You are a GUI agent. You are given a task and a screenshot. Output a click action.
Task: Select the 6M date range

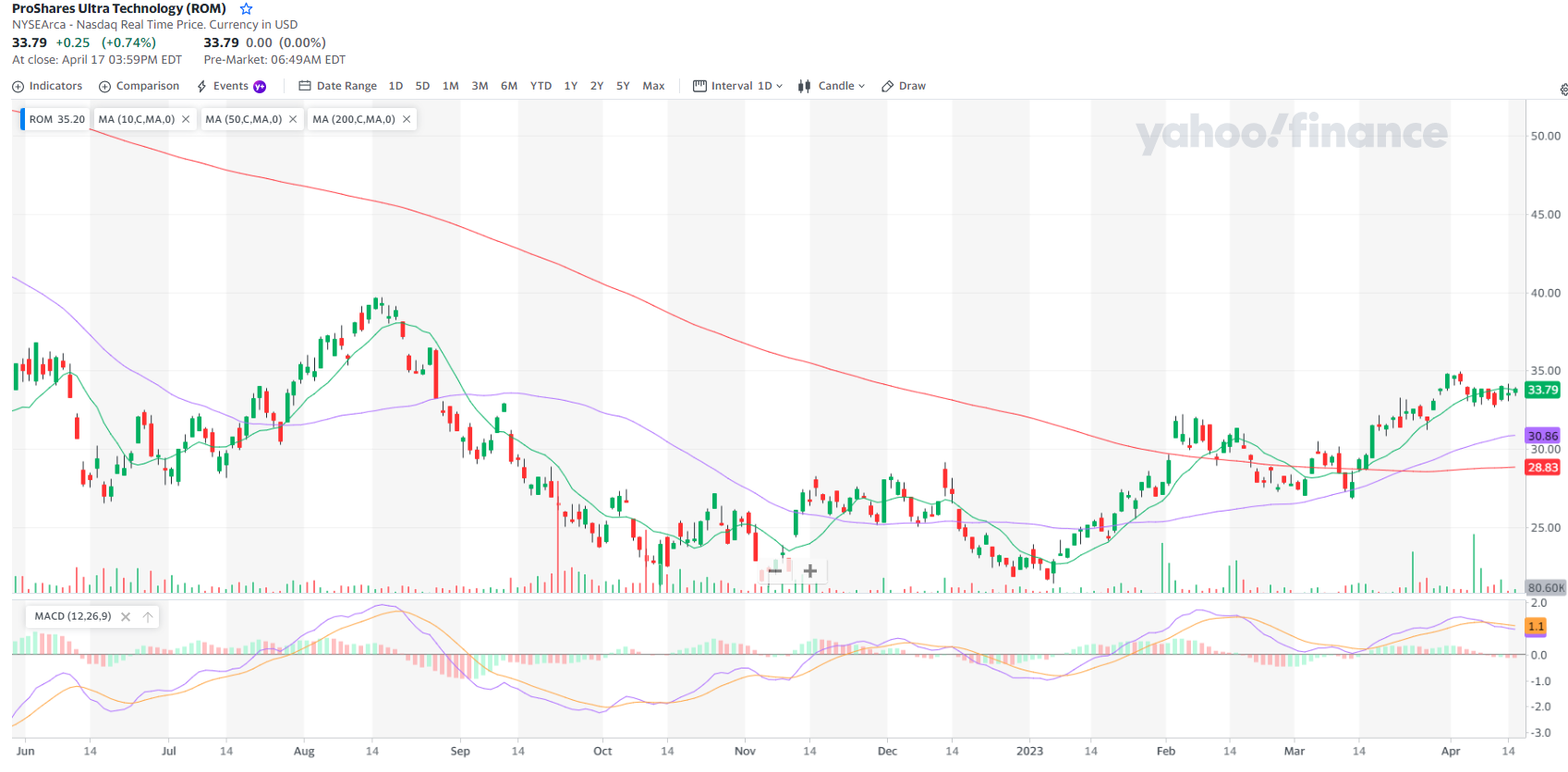coord(509,86)
